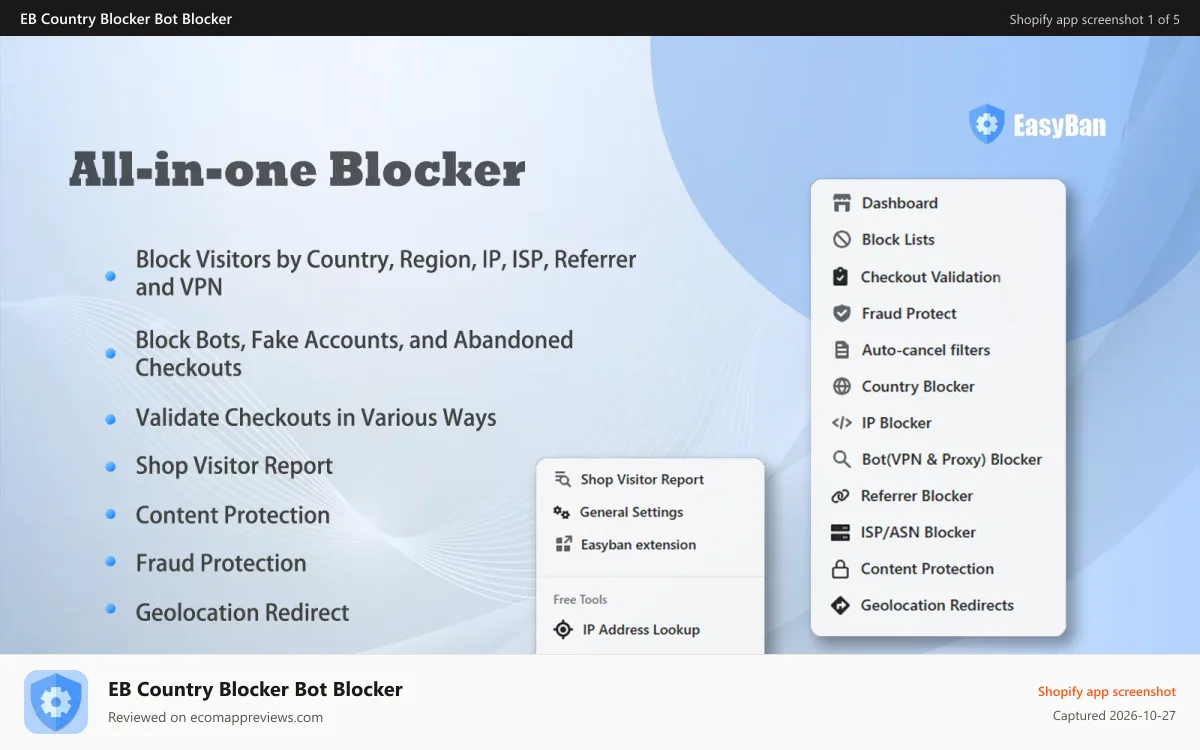Open Referrer Blocker menu label

point(917,496)
